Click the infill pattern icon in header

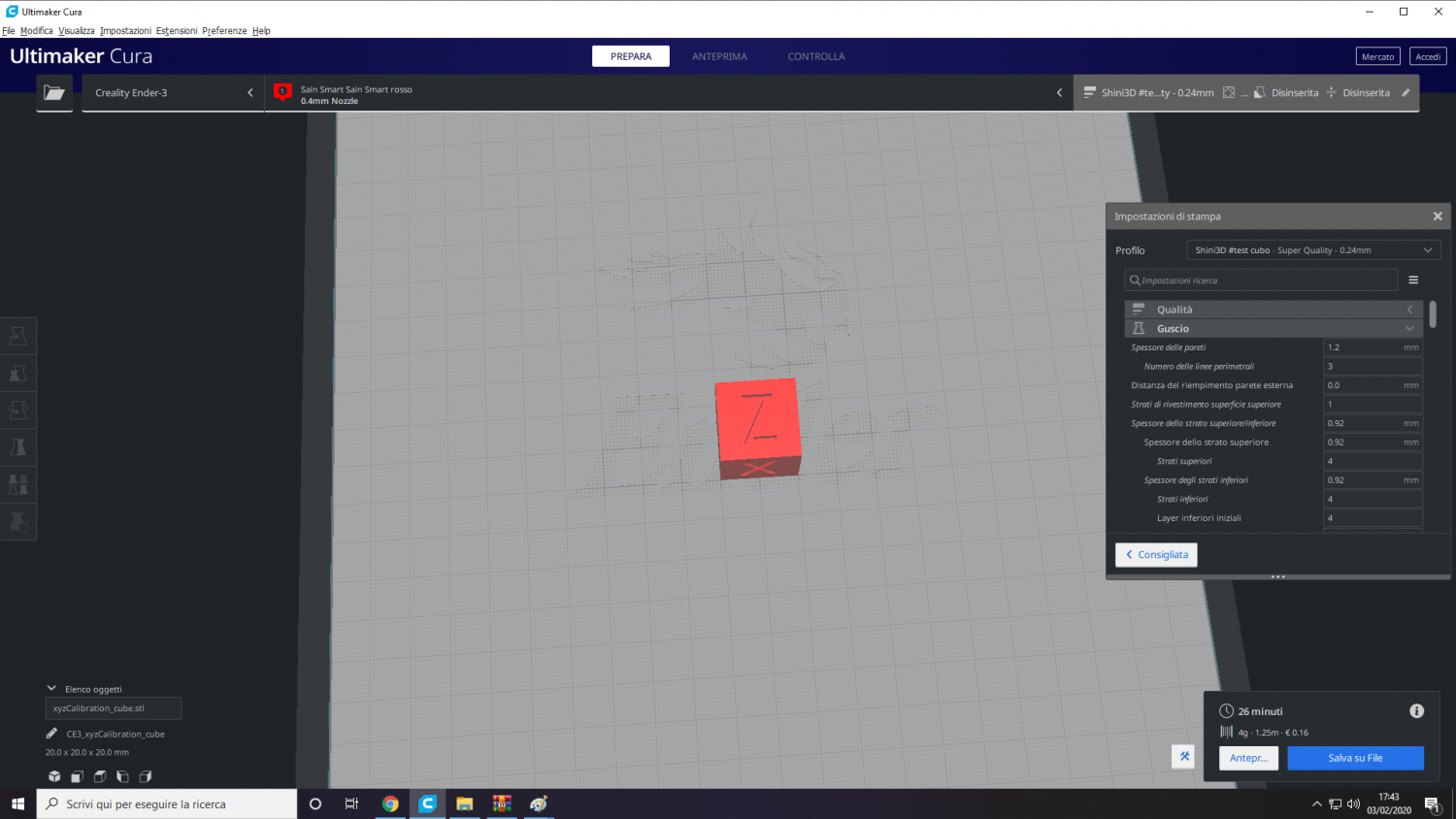1229,93
